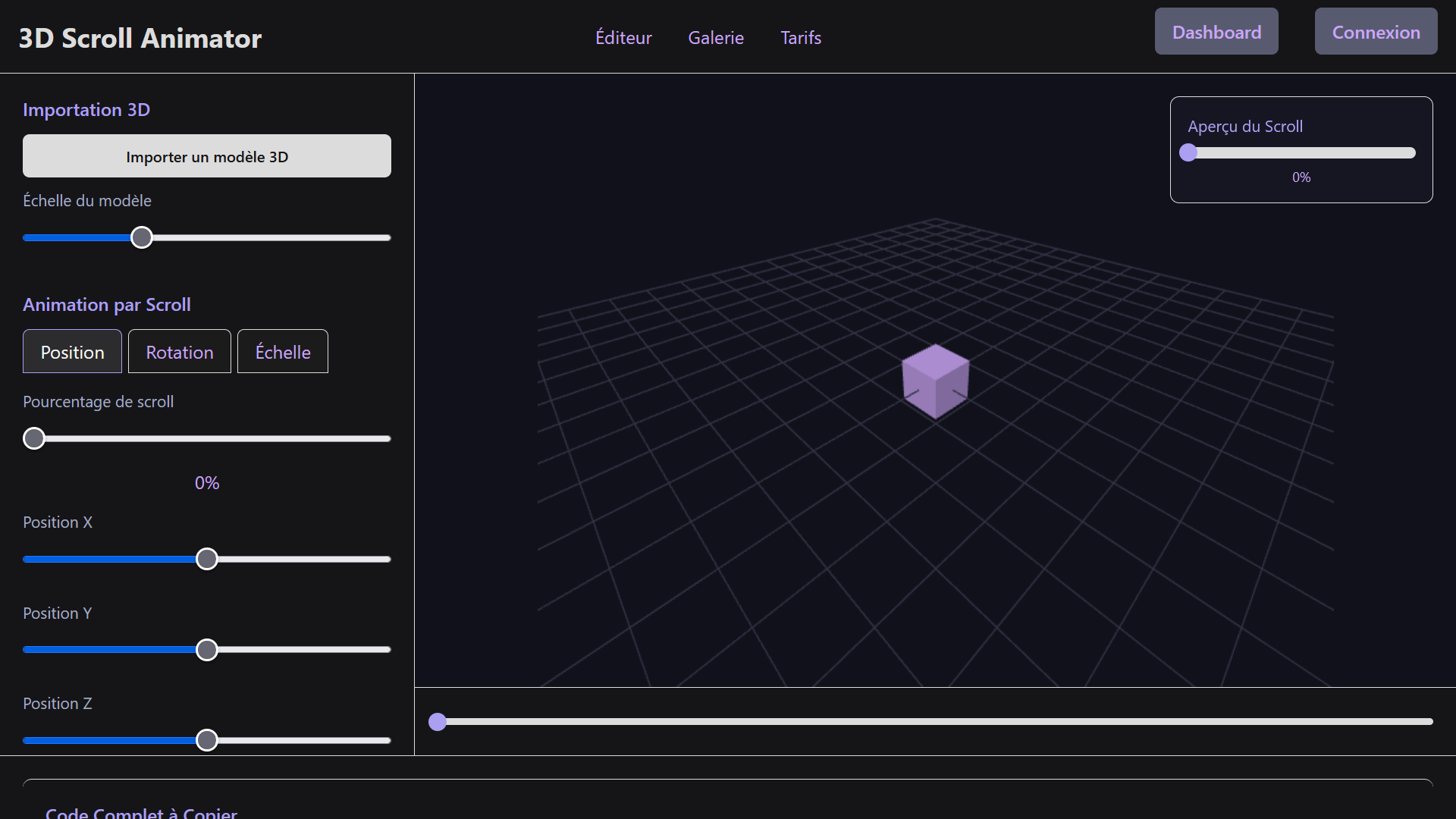Image resolution: width=1456 pixels, height=819 pixels.
Task: Click the 3D Scroll Animator logo
Action: pos(139,37)
